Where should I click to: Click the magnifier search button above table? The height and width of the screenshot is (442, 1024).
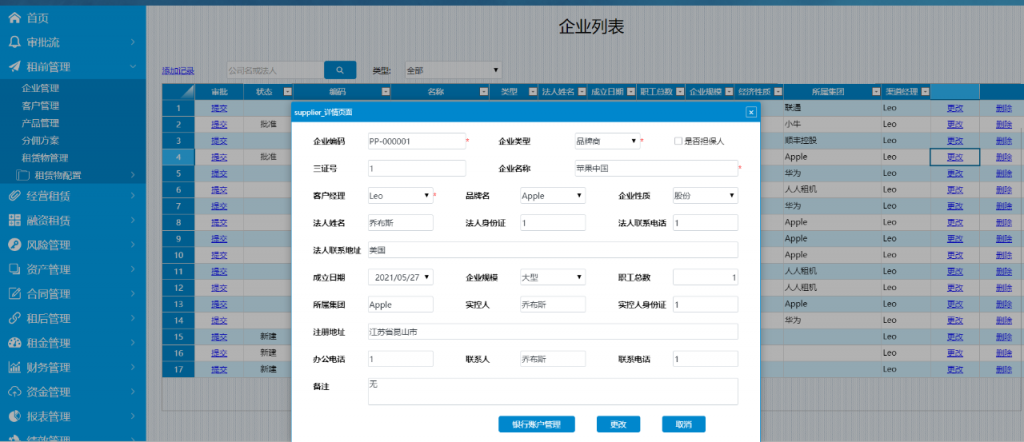[x=340, y=70]
